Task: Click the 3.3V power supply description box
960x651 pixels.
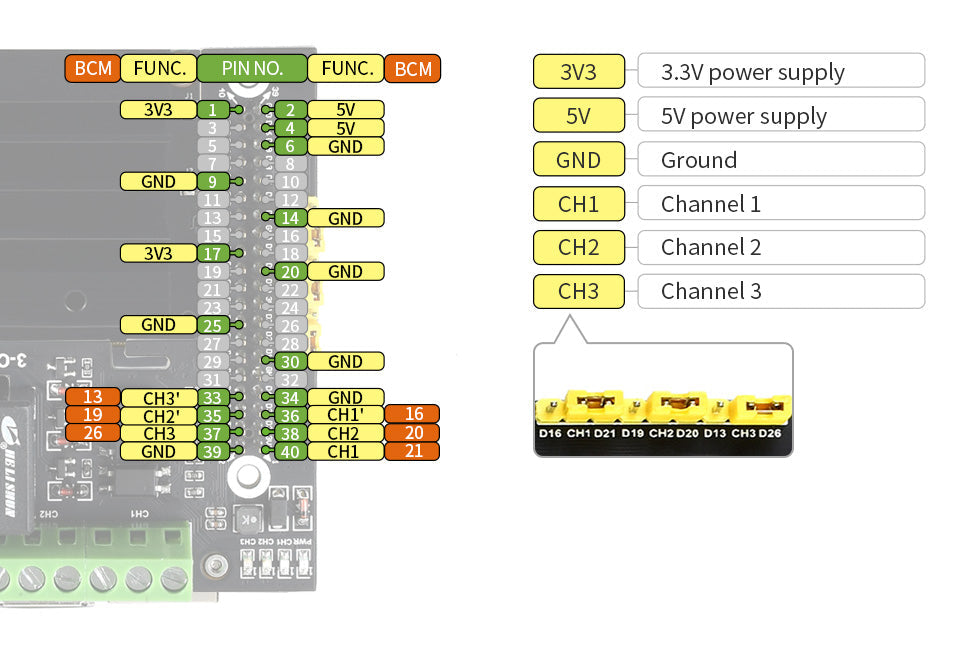Action: [781, 71]
